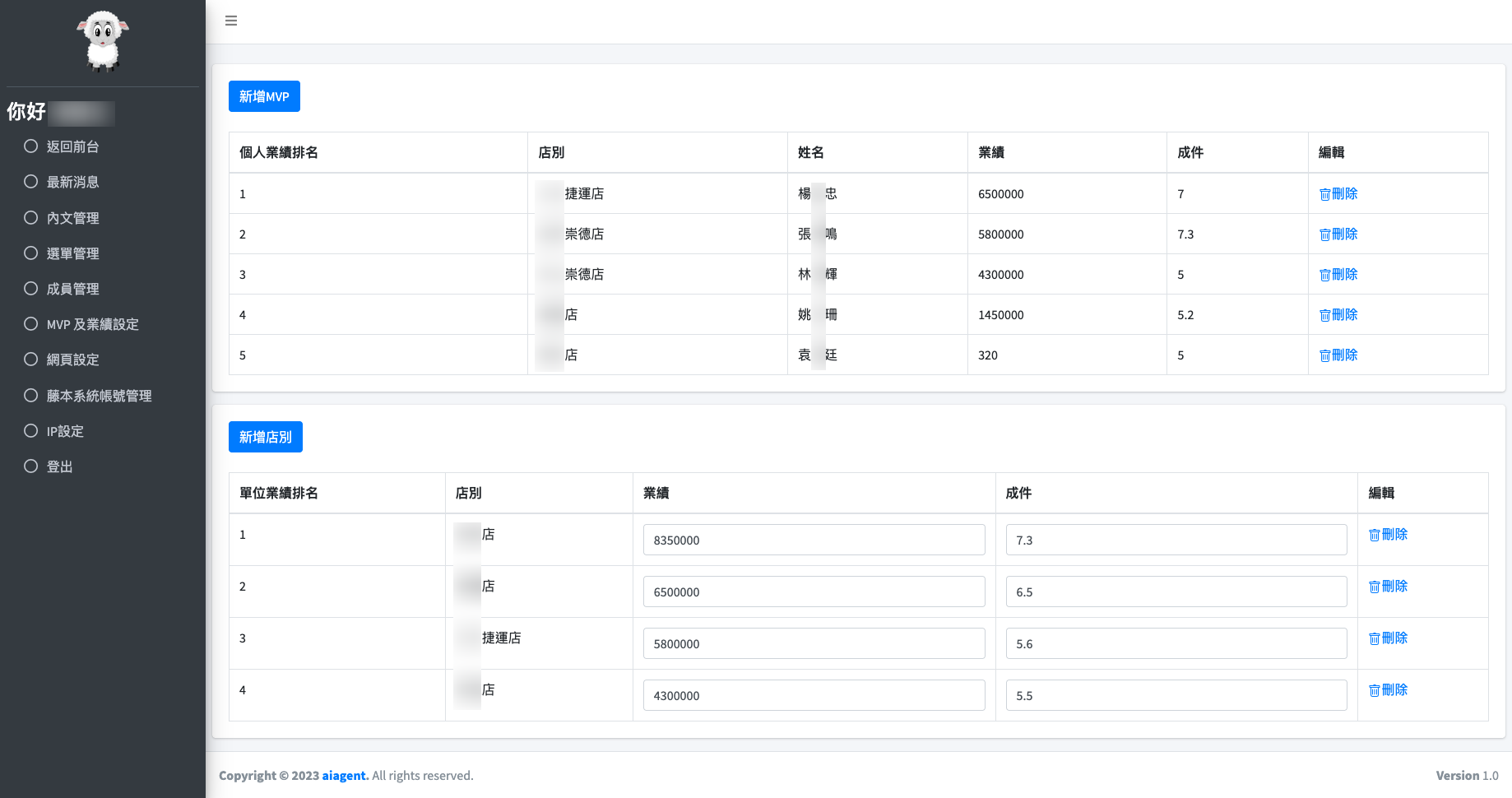Delete the rank 1 store row
Image resolution: width=1512 pixels, height=798 pixels.
tap(1389, 535)
